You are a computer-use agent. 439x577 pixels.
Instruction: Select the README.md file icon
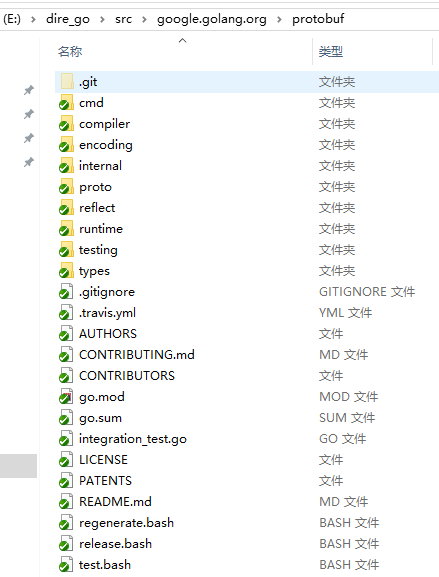coord(66,502)
